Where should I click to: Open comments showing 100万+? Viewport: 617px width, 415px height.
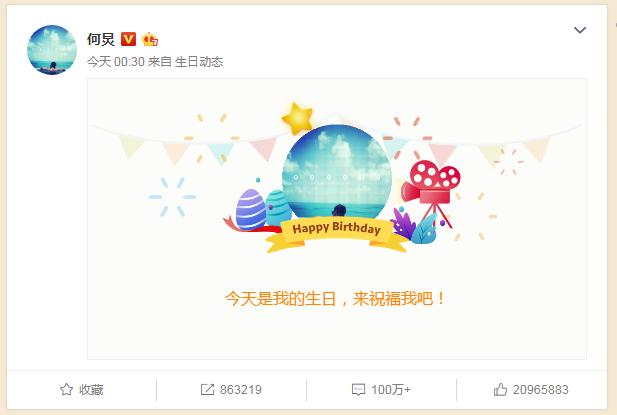pos(381,389)
